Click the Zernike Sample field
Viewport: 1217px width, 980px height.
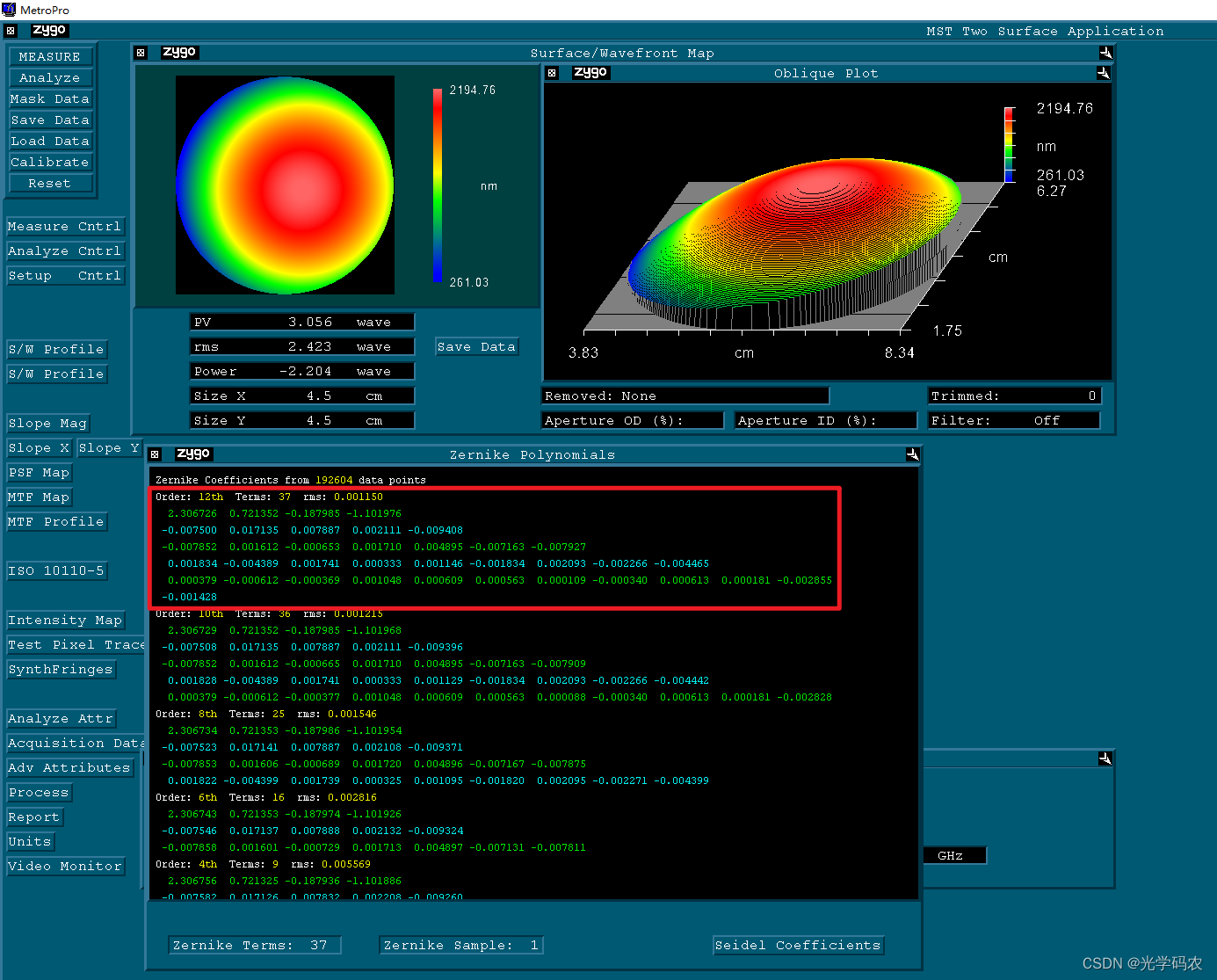[461, 946]
